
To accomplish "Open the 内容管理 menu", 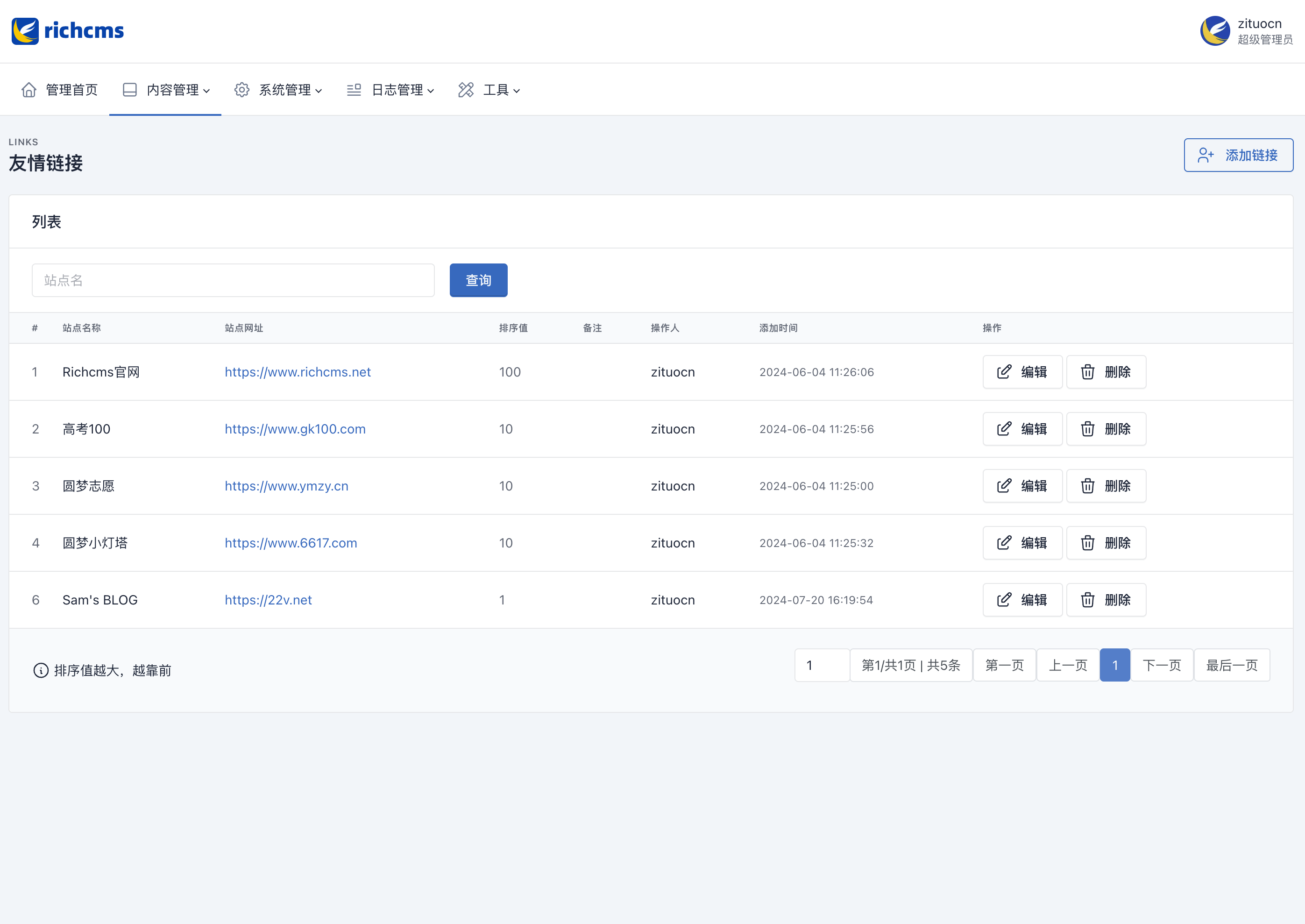I will (165, 90).
